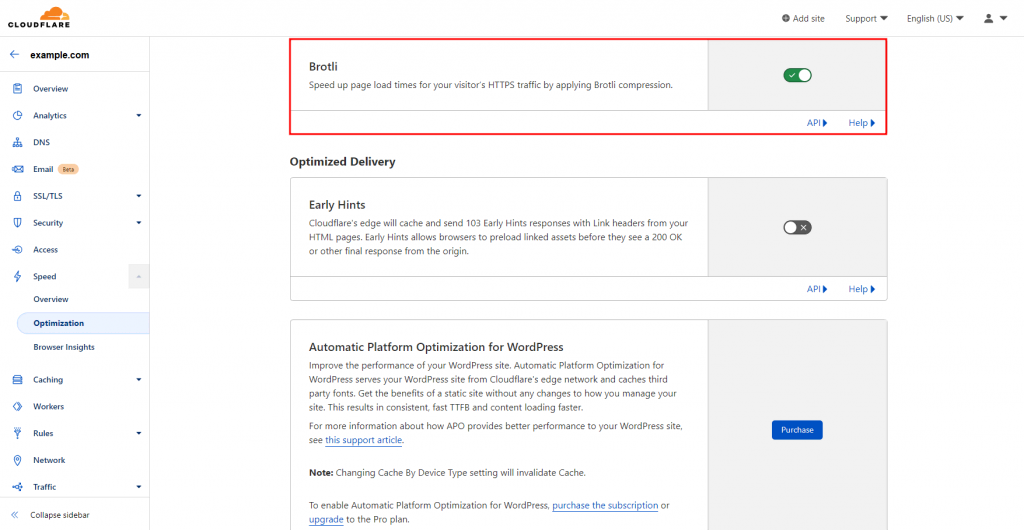The image size is (1024, 530).
Task: Open the Workers page
Action: 48,406
